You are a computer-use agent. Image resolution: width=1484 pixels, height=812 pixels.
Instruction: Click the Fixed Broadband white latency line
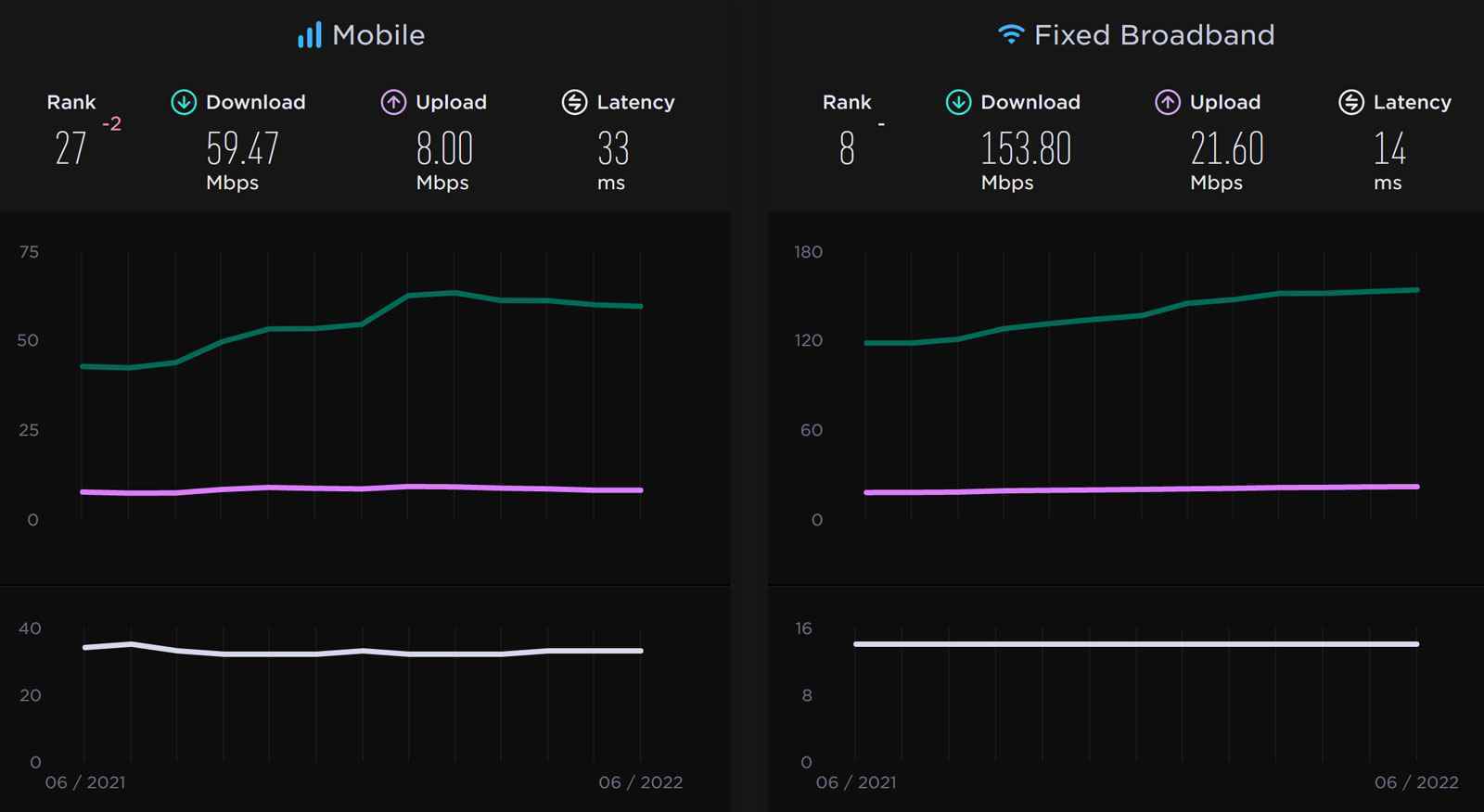1136,644
